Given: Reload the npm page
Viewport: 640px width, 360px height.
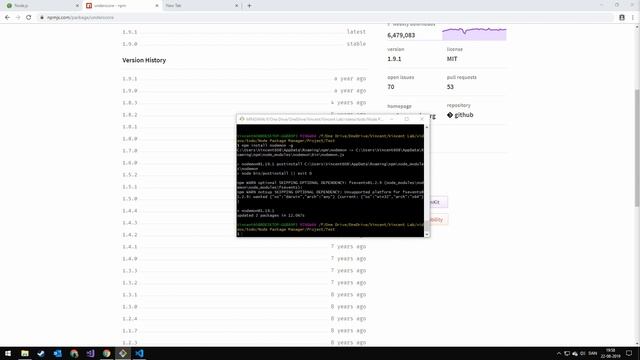Looking at the screenshot, I should [x=29, y=18].
